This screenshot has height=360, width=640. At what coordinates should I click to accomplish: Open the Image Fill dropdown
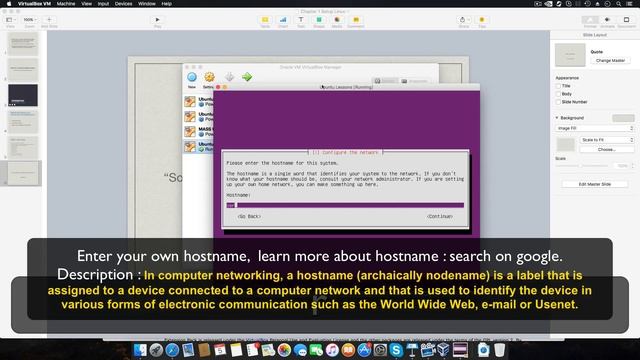595,128
